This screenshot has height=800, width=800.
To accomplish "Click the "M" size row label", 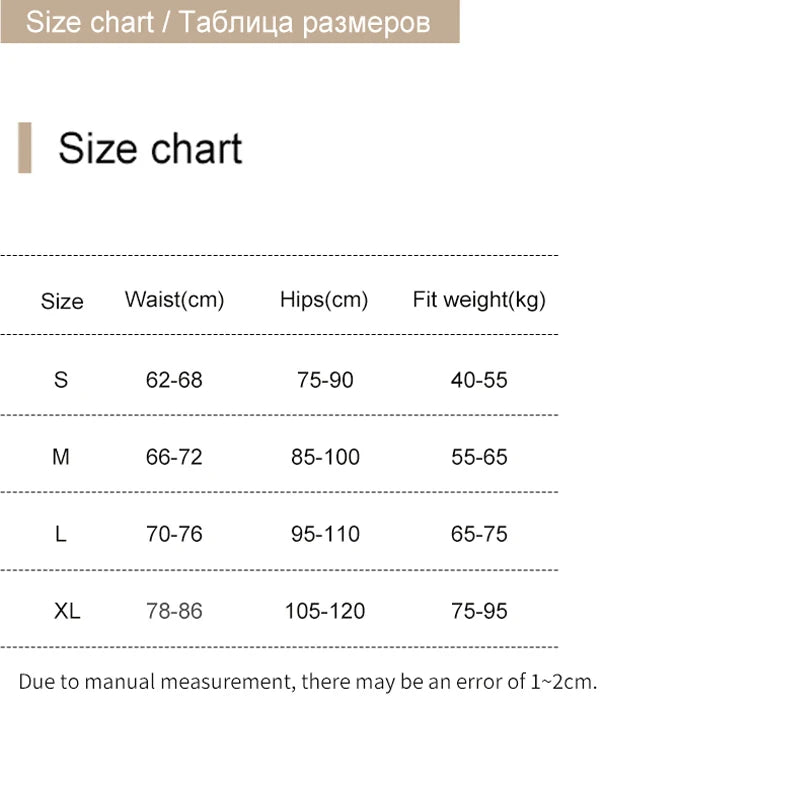I will pyautogui.click(x=61, y=457).
